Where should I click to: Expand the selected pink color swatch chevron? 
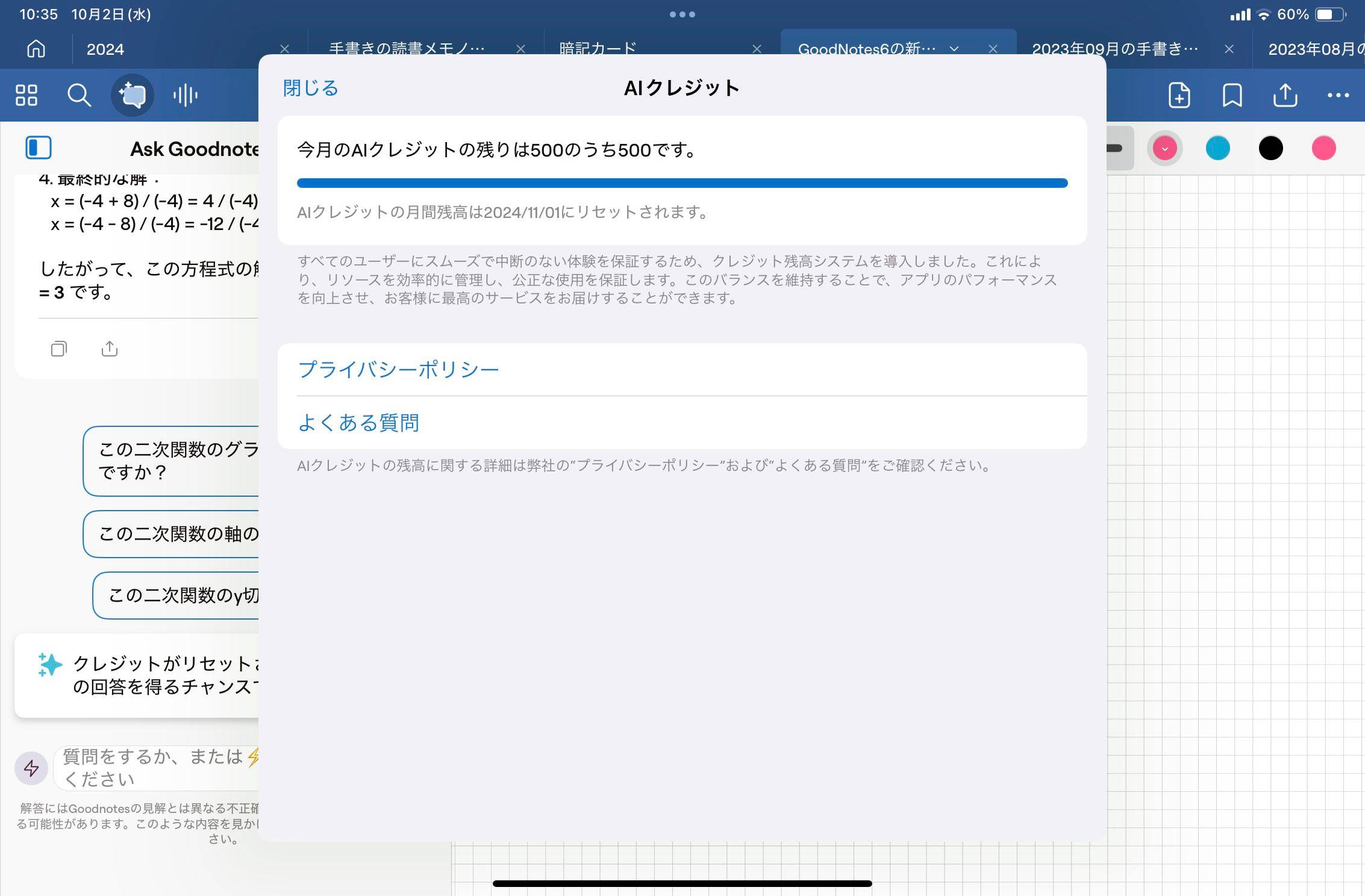[x=1164, y=148]
